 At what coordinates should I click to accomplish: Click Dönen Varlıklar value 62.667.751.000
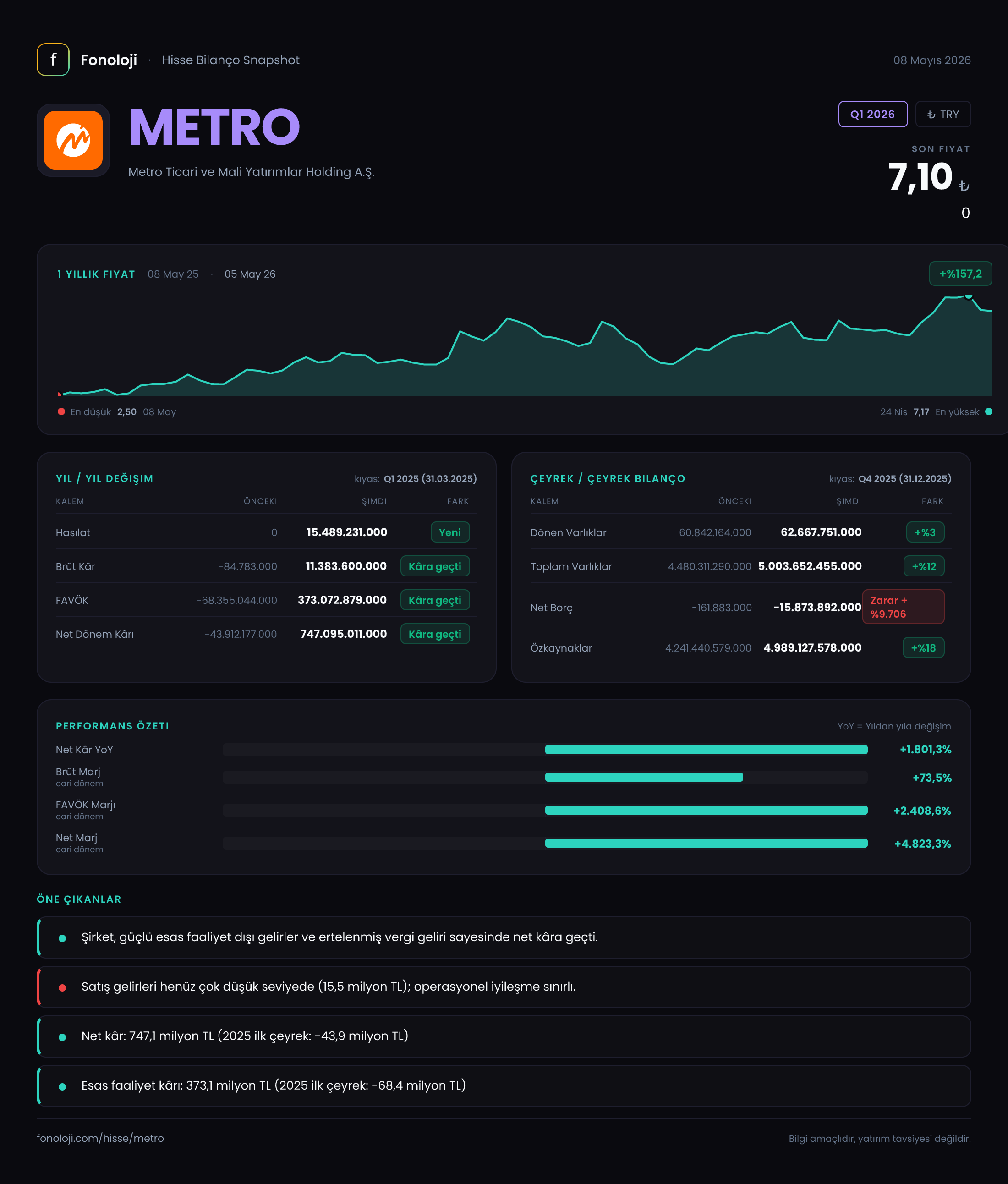(x=821, y=532)
